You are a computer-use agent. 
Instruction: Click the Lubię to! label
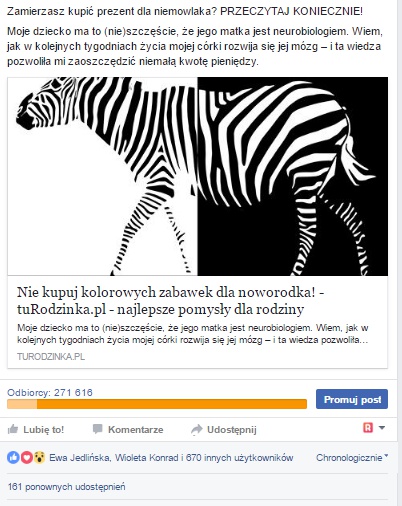tap(43, 429)
